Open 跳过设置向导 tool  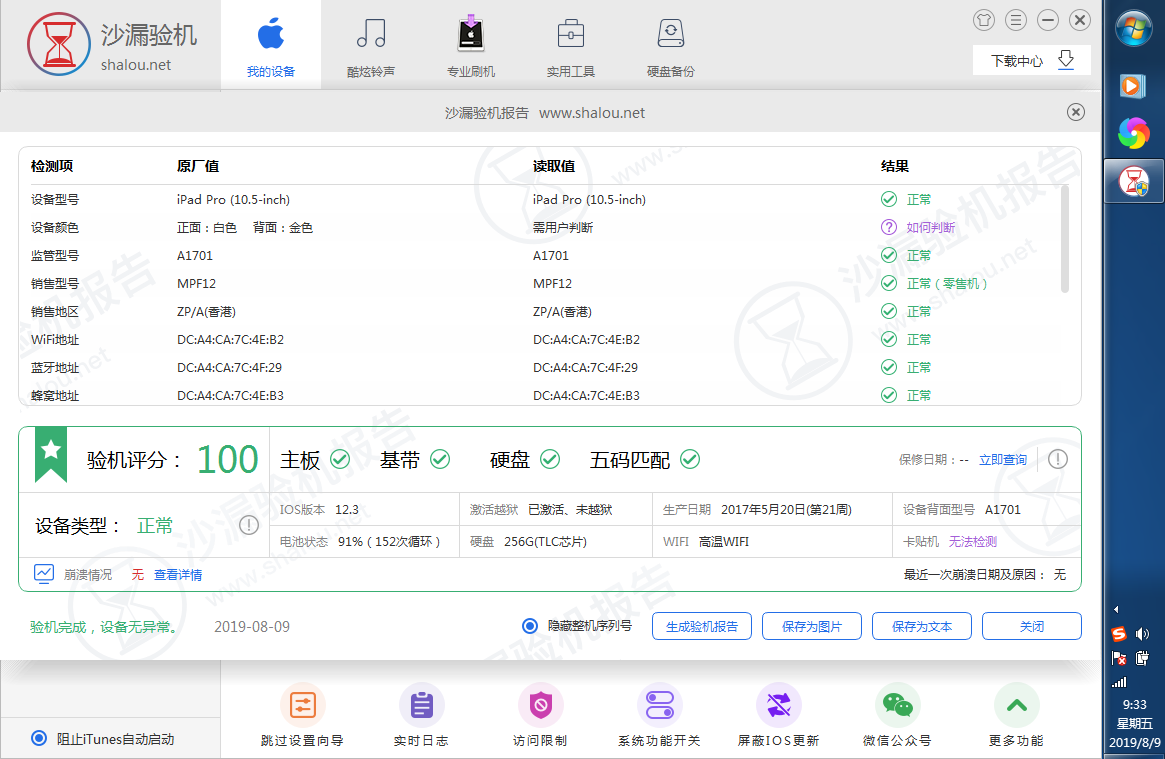pos(302,714)
